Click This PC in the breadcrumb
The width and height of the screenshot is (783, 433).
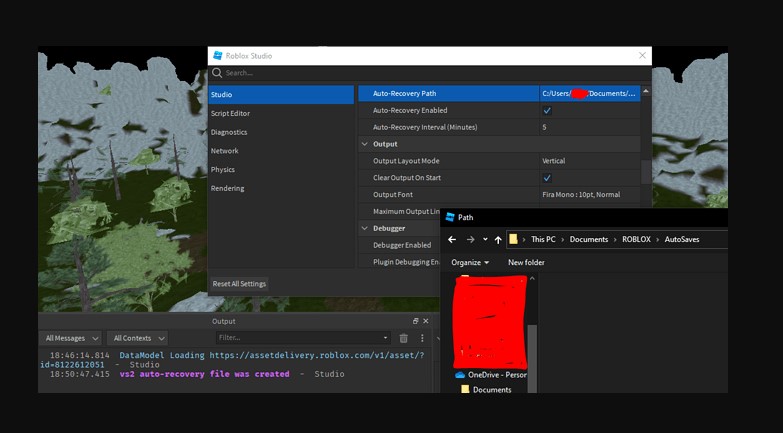543,239
